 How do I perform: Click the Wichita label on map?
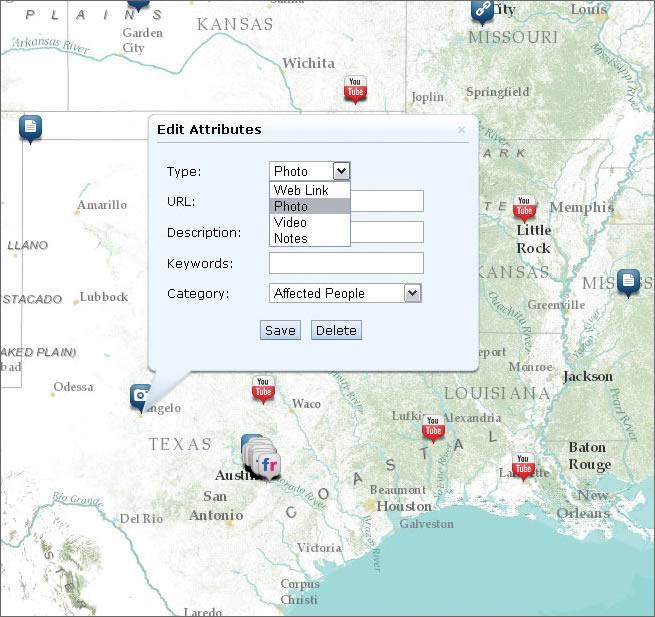(x=309, y=63)
